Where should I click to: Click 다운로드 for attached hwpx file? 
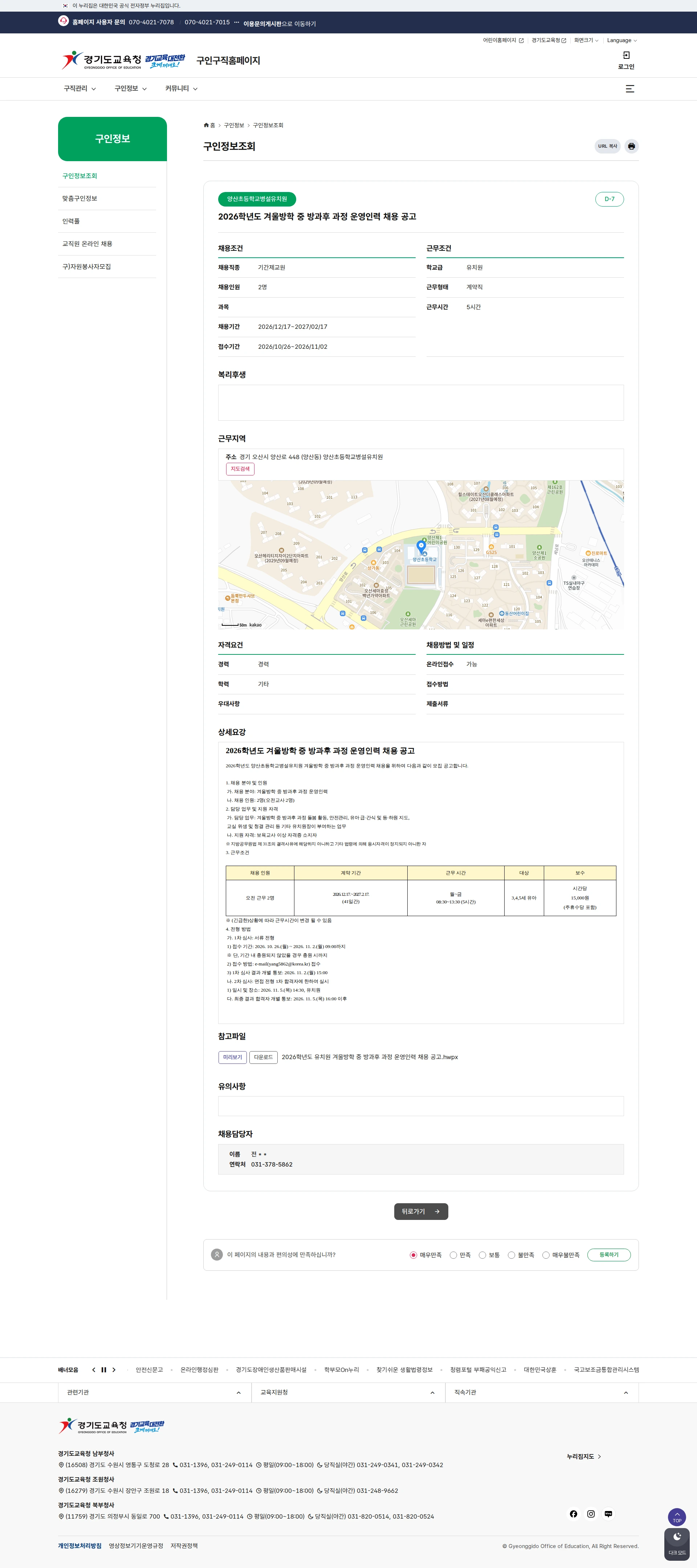coord(263,1057)
